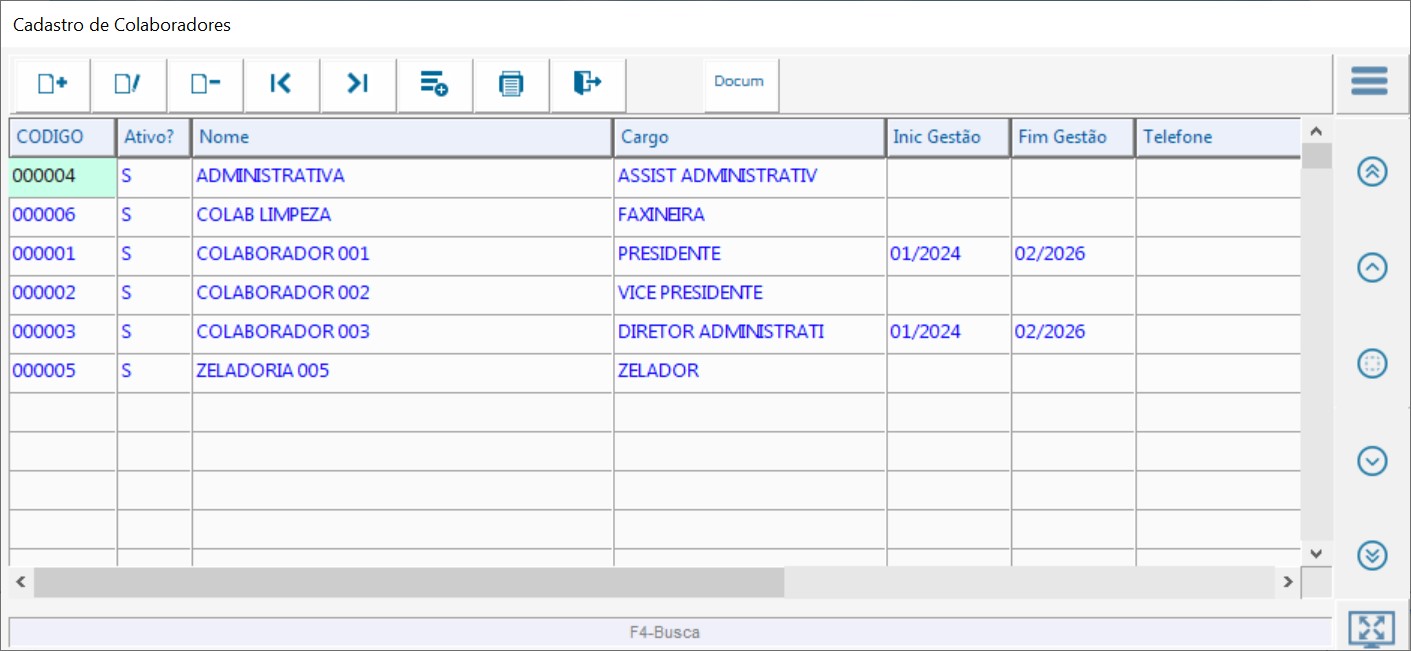Screen dimensions: 1411x651
Task: Click the single chevron down circle icon
Action: [1372, 460]
